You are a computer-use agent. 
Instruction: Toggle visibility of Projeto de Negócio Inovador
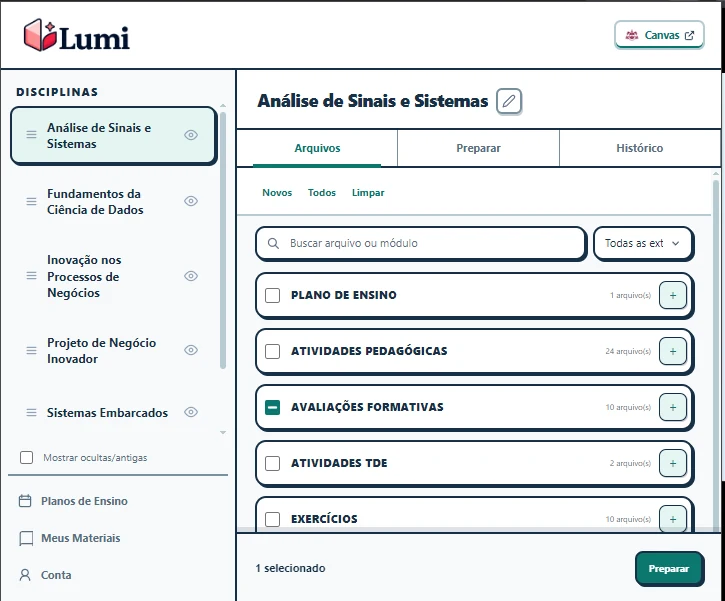pos(191,350)
